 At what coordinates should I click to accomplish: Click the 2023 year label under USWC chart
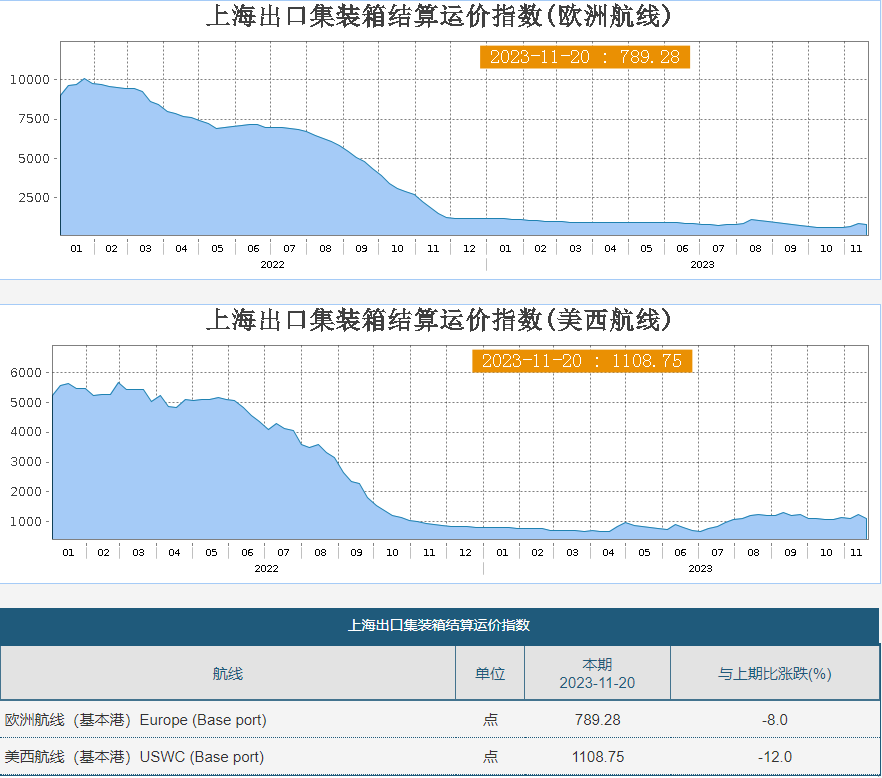coord(700,568)
